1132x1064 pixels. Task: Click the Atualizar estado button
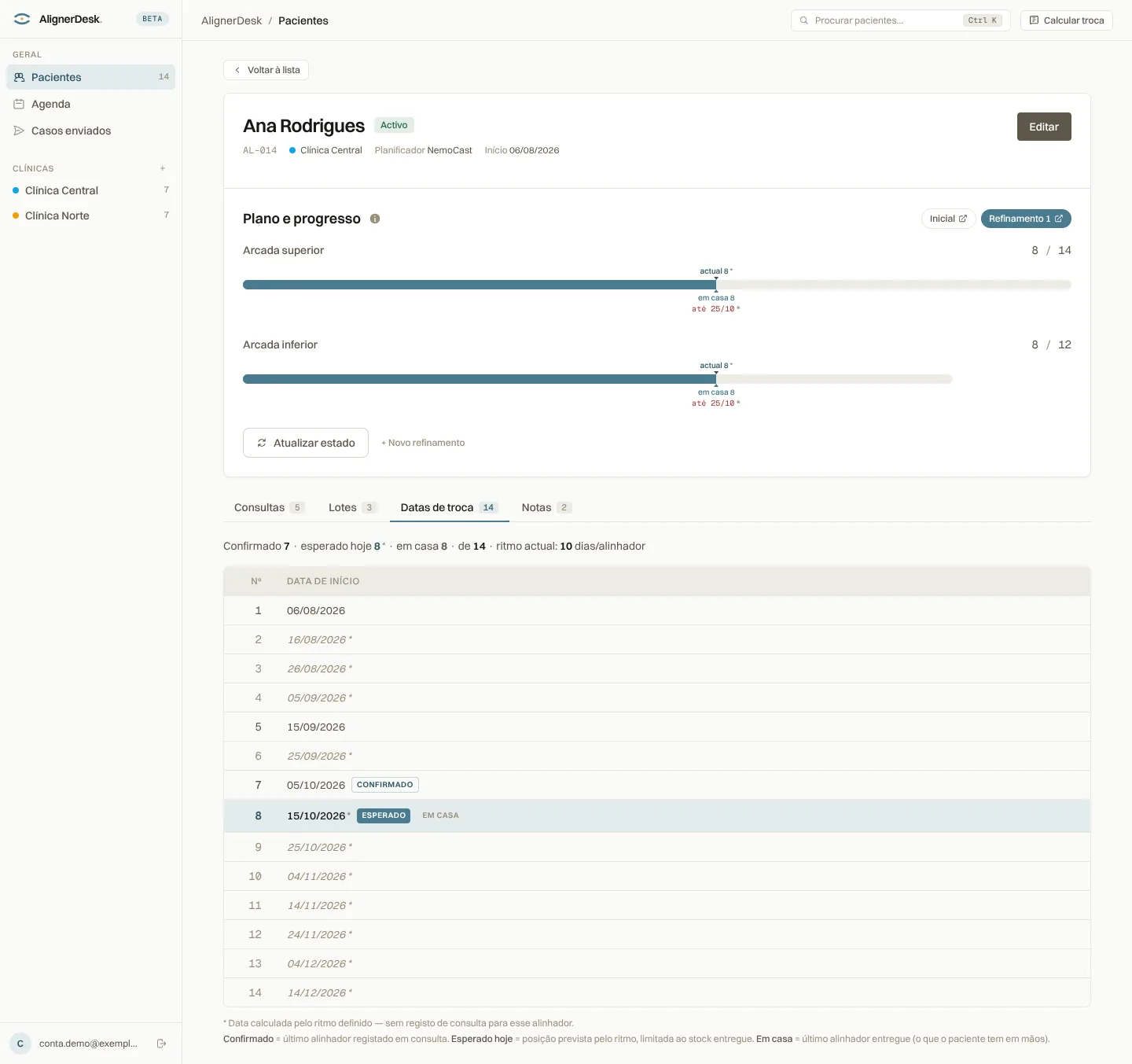(x=306, y=443)
